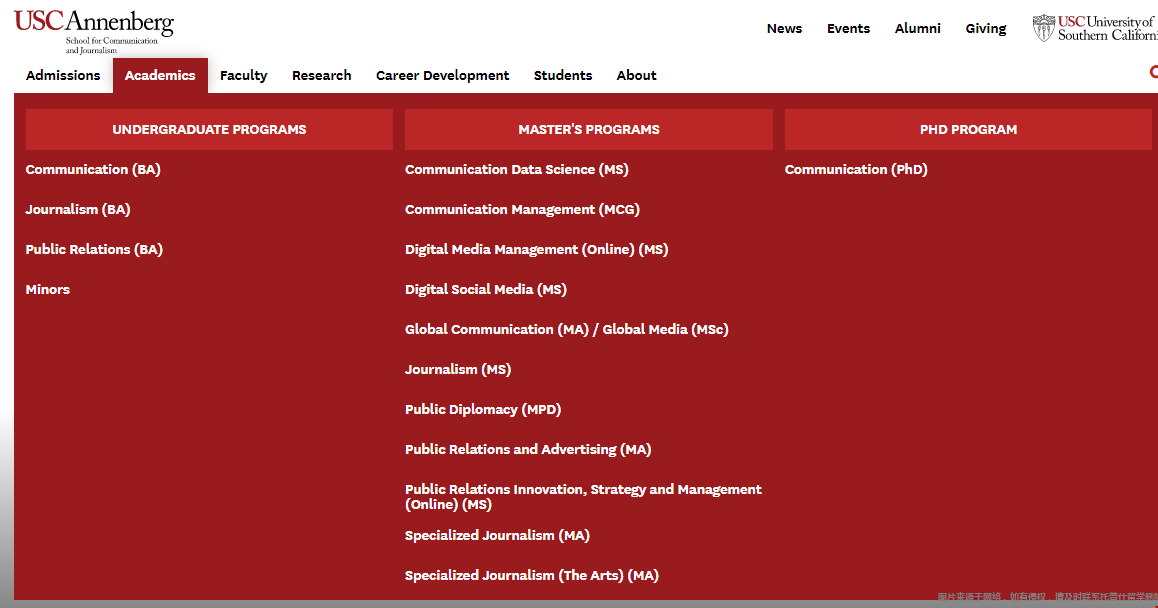1158x608 pixels.
Task: Open Communication (PhD) program
Action: point(856,169)
